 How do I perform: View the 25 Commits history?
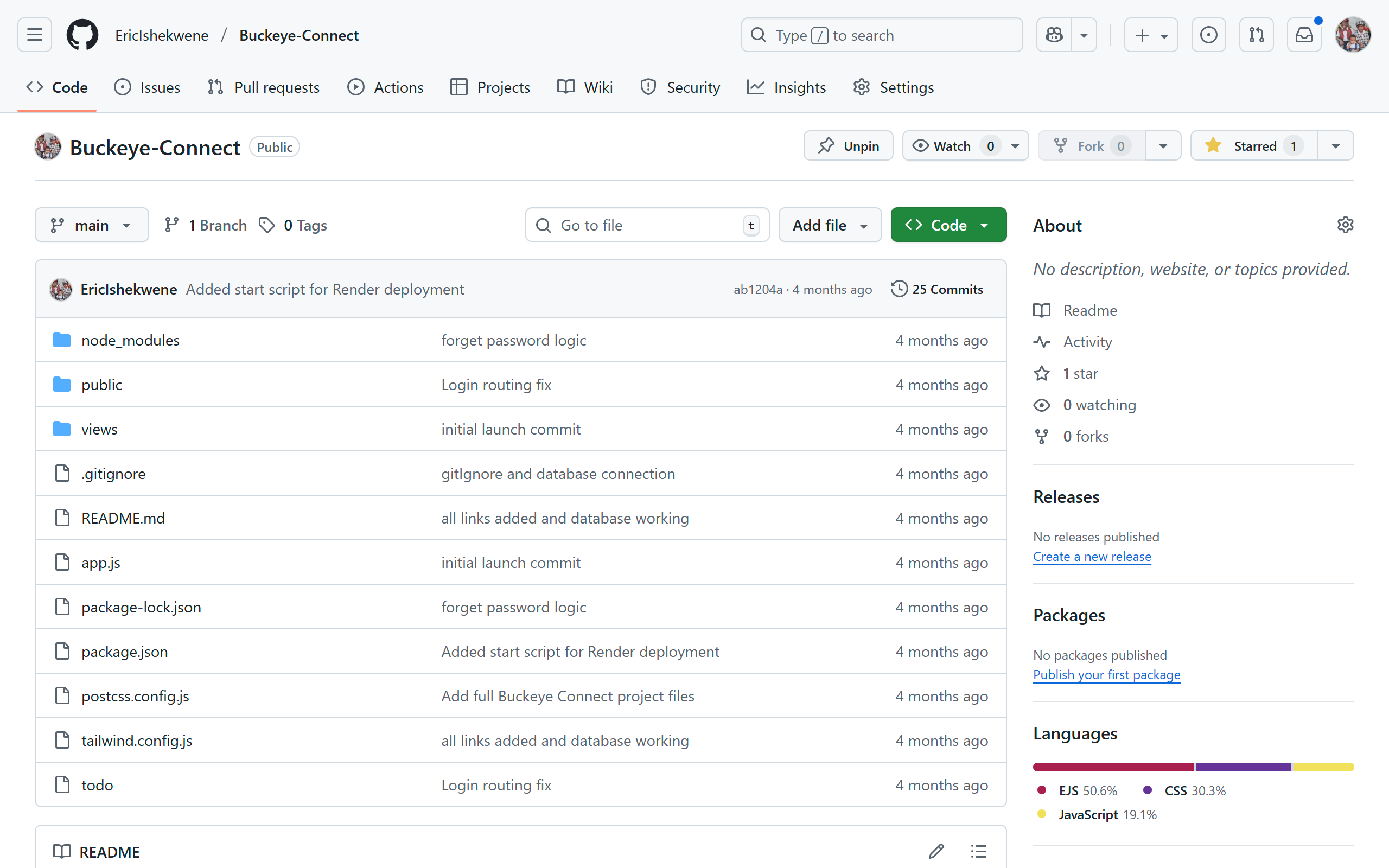(936, 289)
